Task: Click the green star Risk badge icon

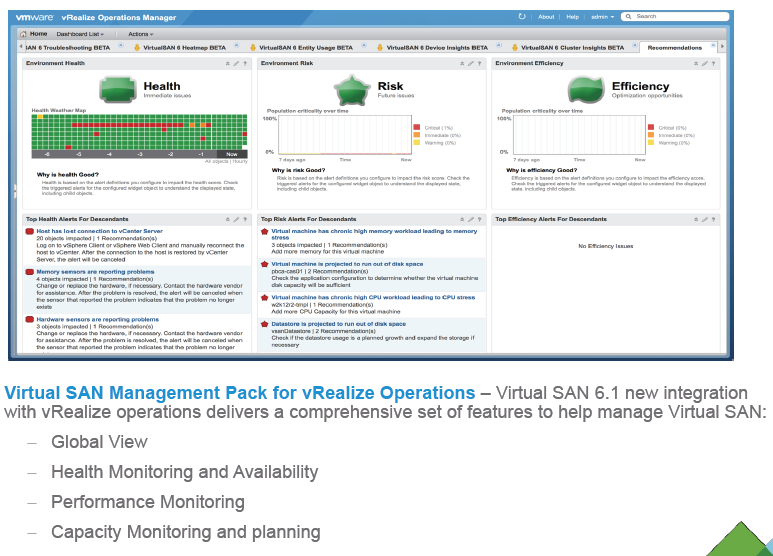Action: tap(351, 90)
